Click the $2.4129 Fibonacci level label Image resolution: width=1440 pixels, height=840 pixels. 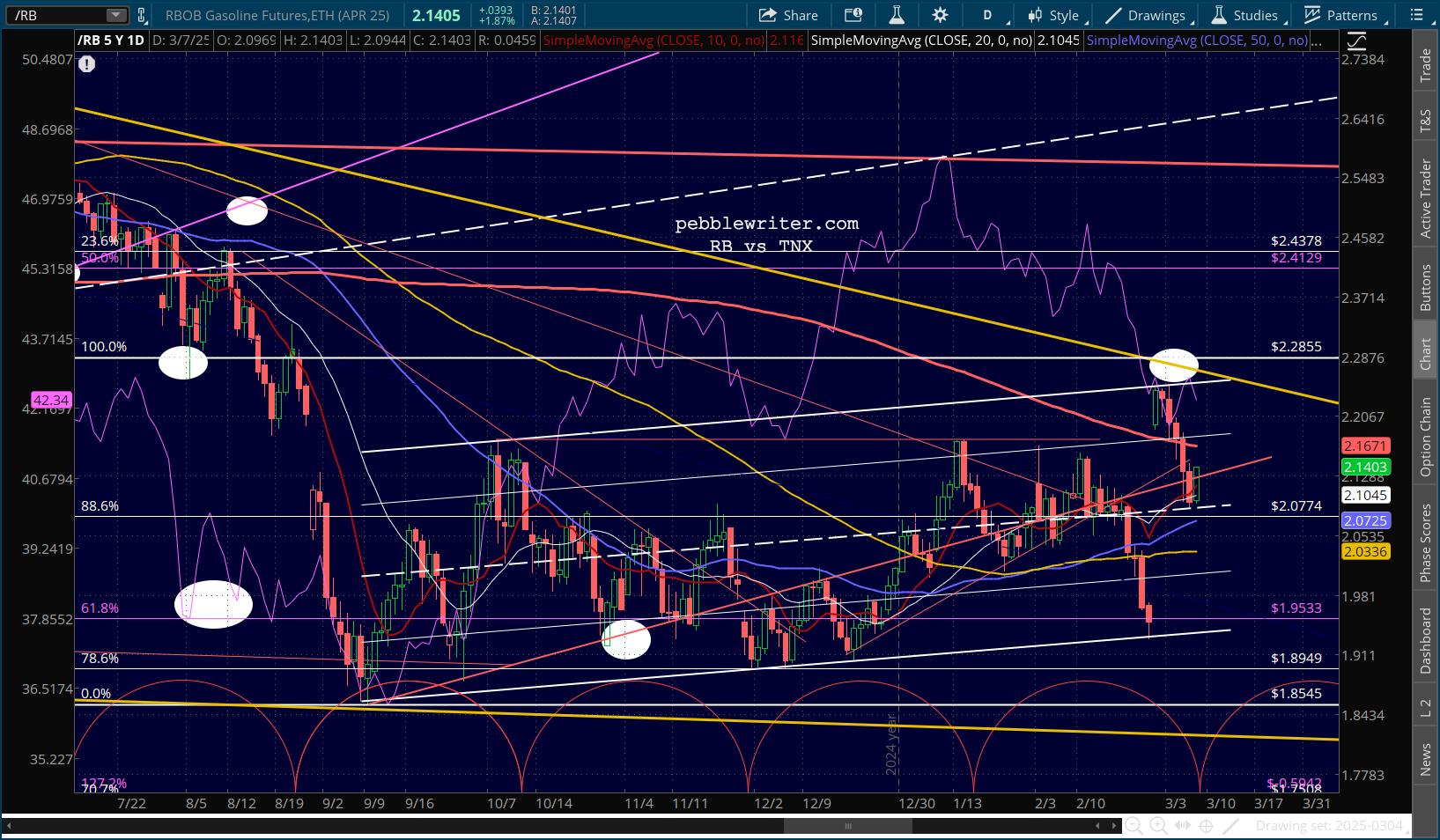(1296, 257)
